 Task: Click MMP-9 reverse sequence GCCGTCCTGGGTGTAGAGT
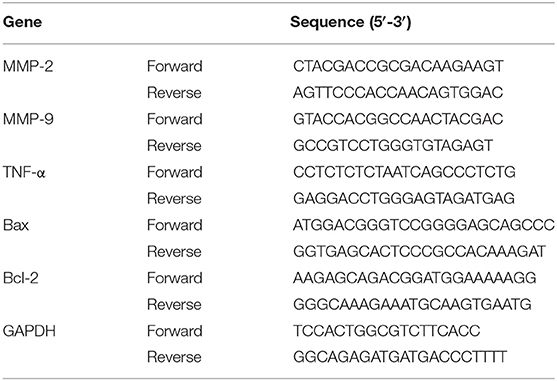pyautogui.click(x=393, y=146)
